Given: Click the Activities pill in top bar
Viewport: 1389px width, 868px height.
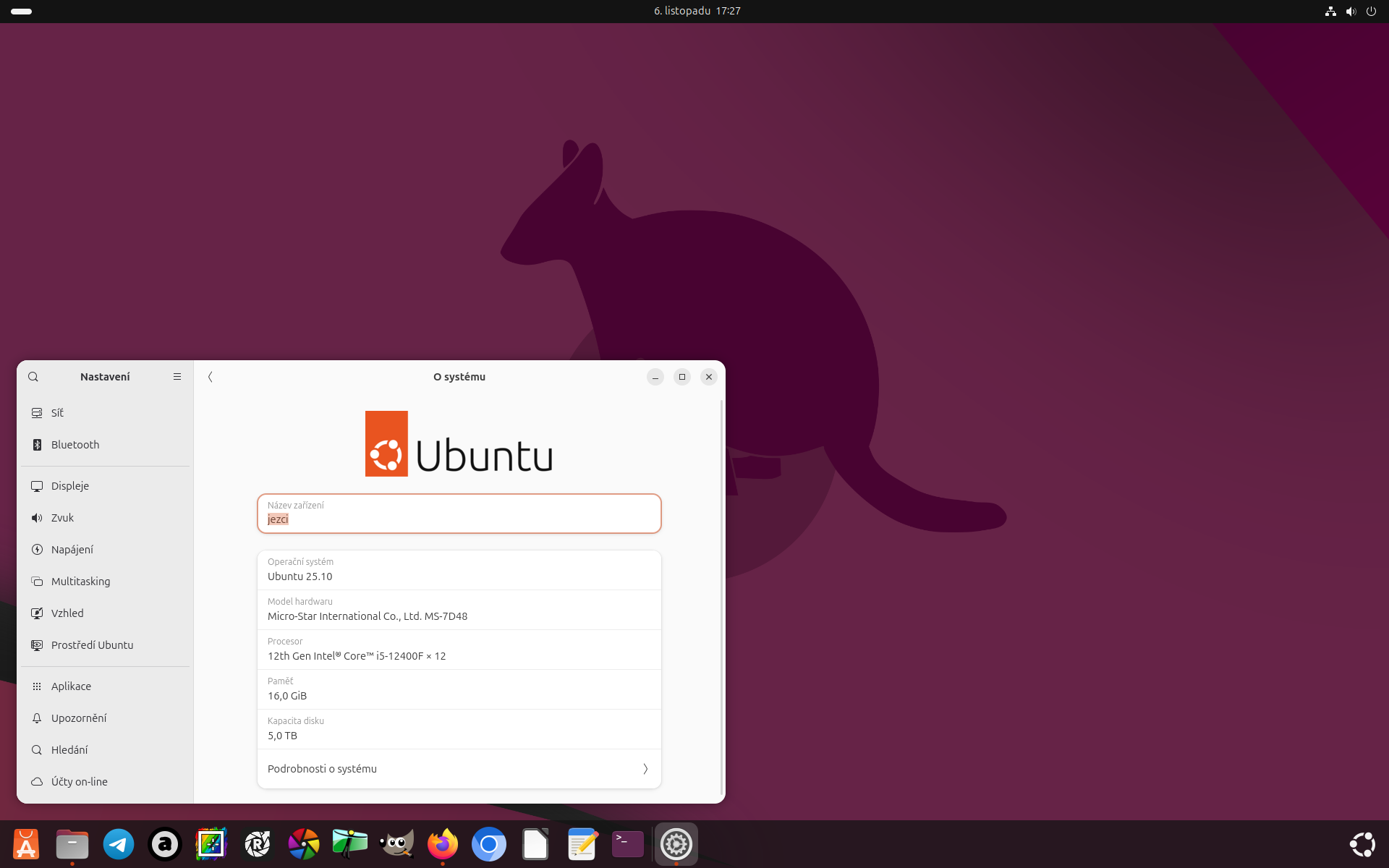Looking at the screenshot, I should coord(22,12).
